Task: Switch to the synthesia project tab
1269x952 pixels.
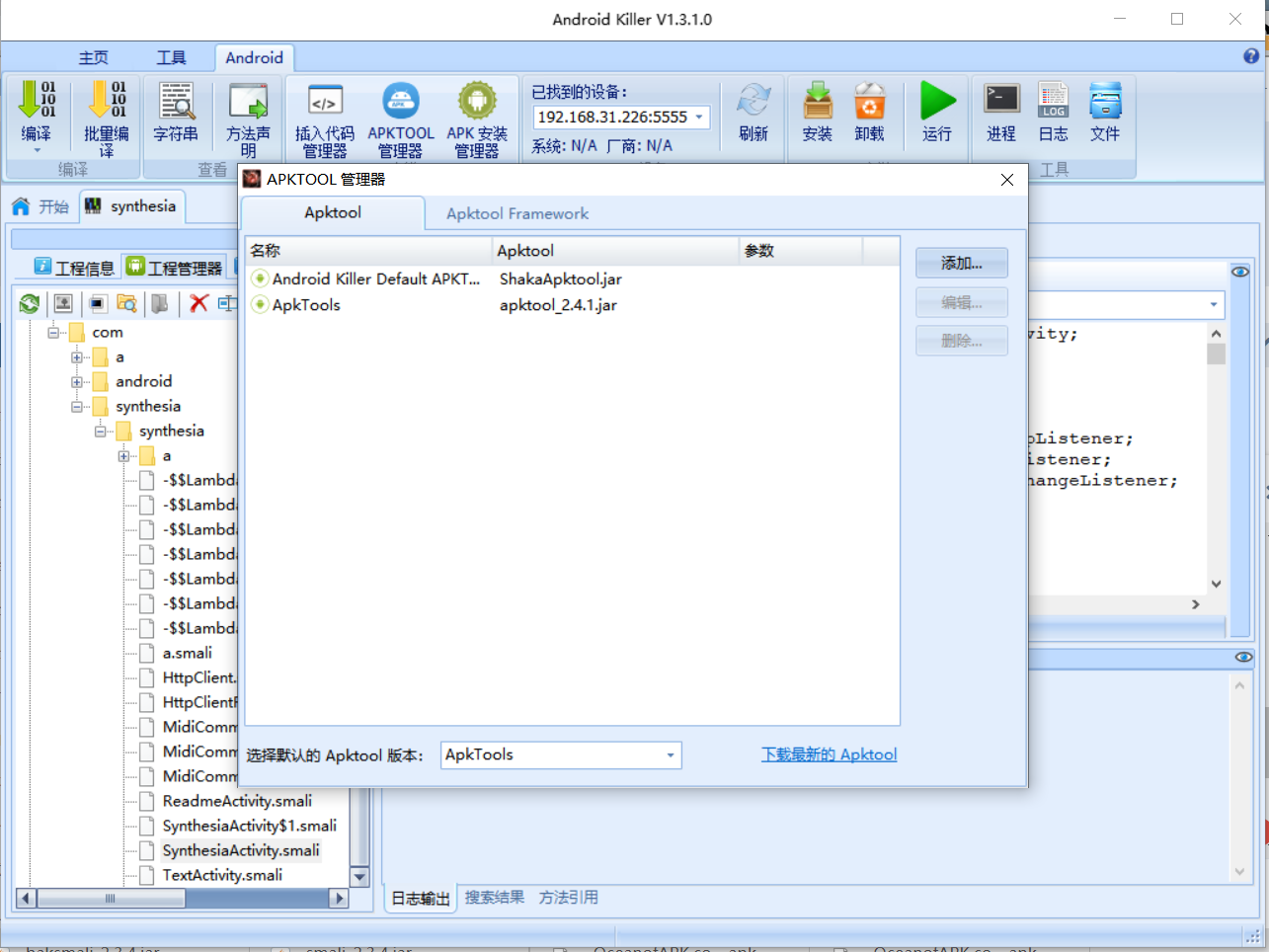Action: 131,206
